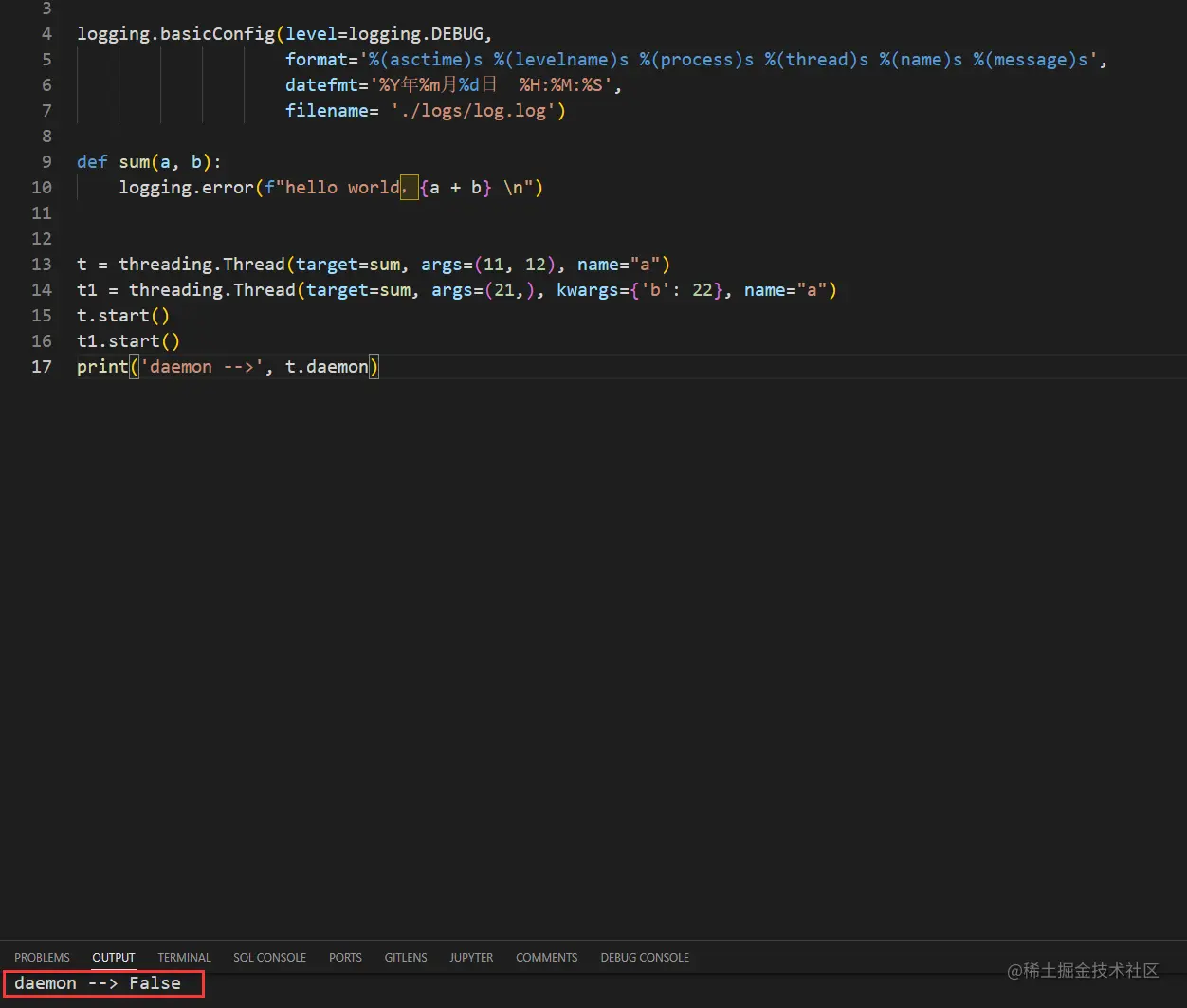Open the PORTS tab
Viewport: 1187px width, 1008px height.
pos(345,957)
